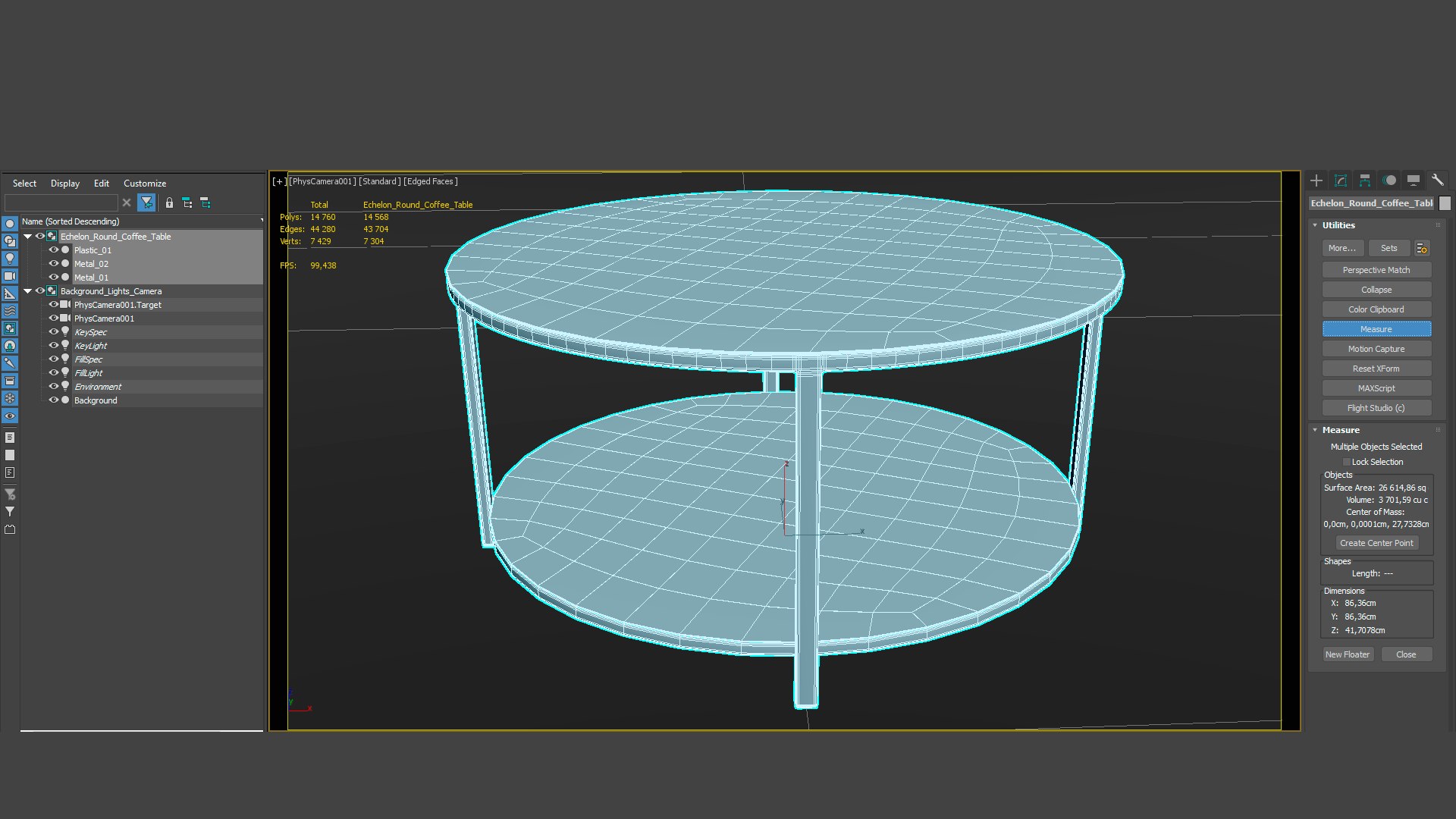Click the New Floater button
The height and width of the screenshot is (819, 1456).
[1348, 654]
